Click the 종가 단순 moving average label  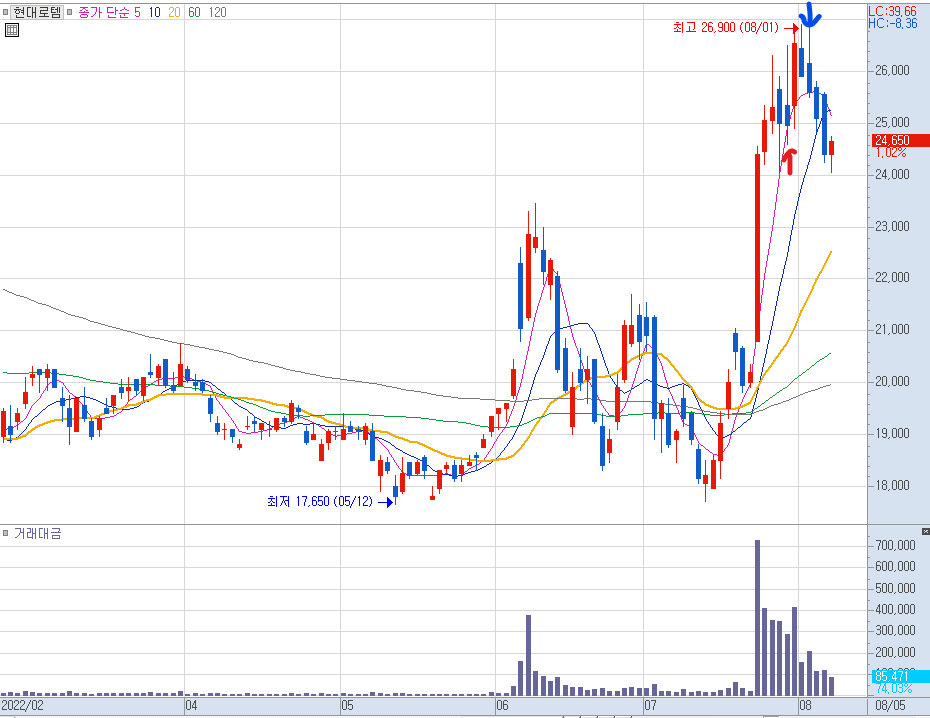click(x=103, y=12)
